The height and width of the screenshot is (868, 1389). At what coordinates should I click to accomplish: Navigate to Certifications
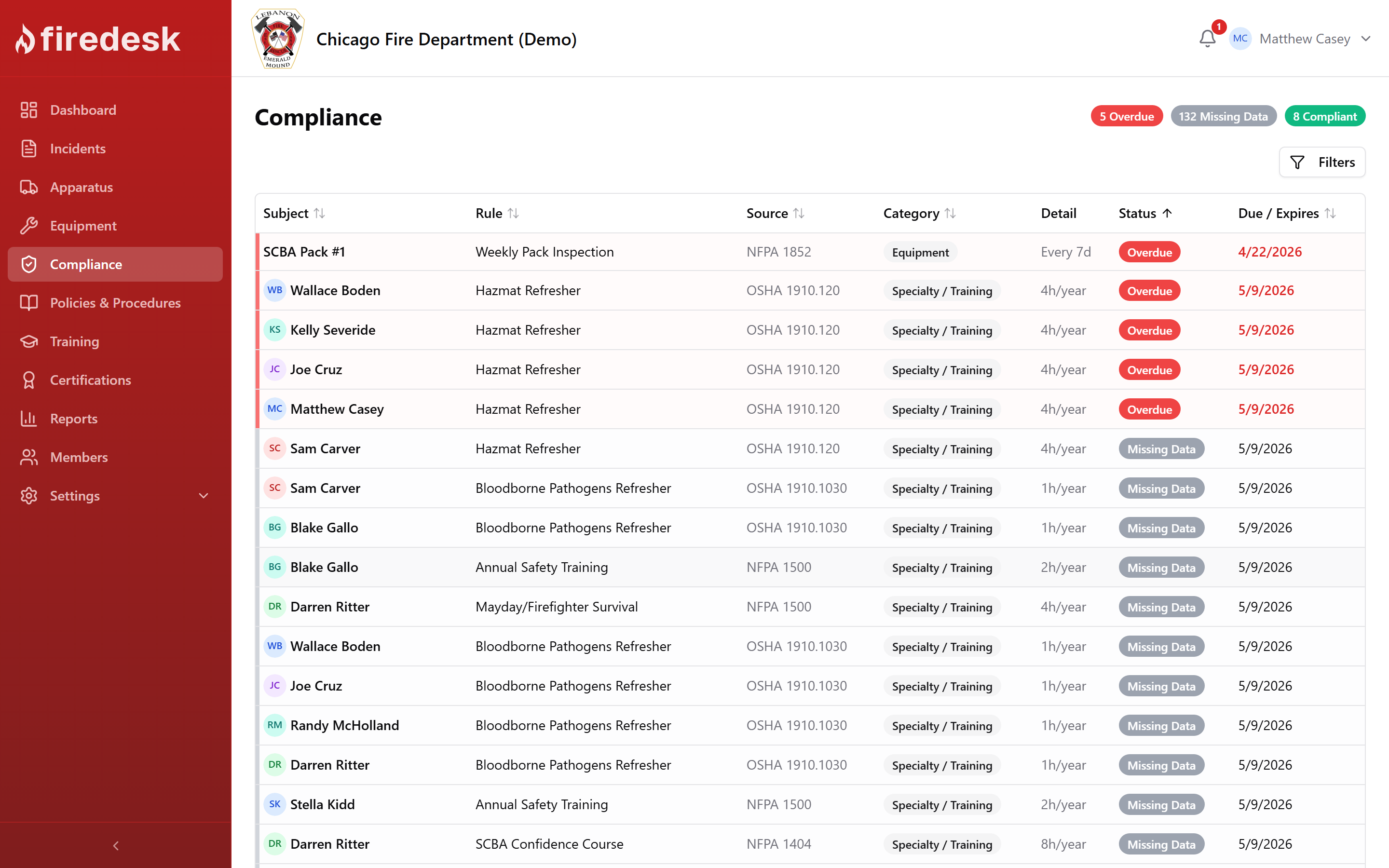pyautogui.click(x=115, y=380)
